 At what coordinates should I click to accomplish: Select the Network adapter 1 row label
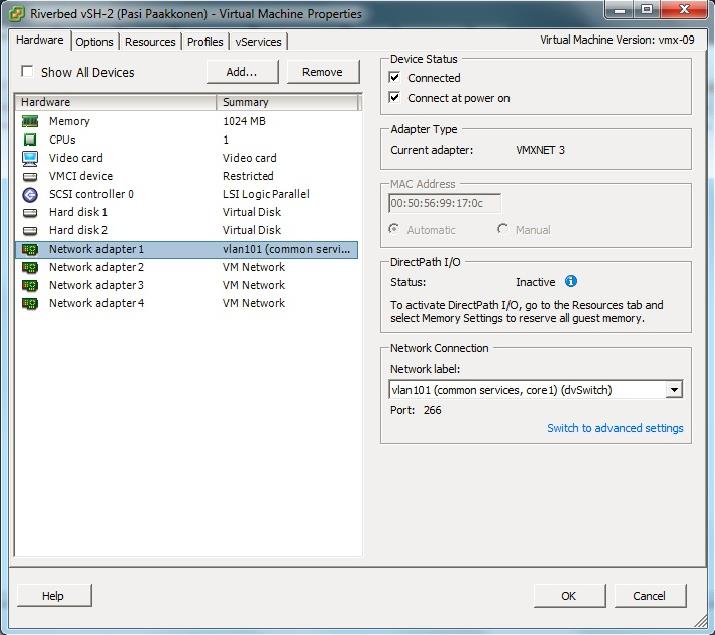tap(96, 249)
